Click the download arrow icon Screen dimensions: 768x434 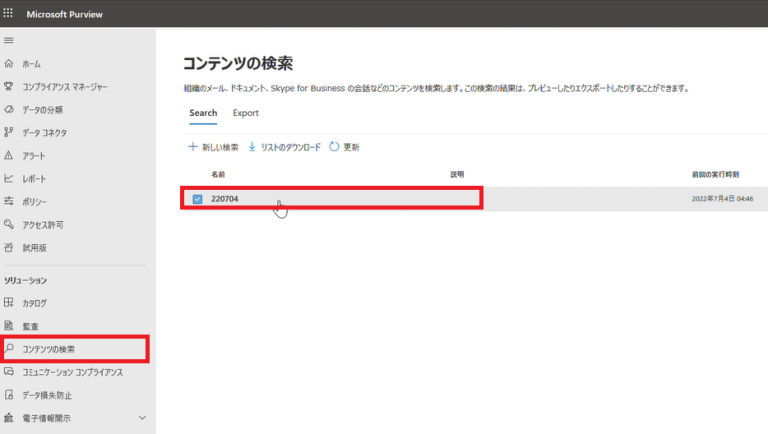click(252, 146)
